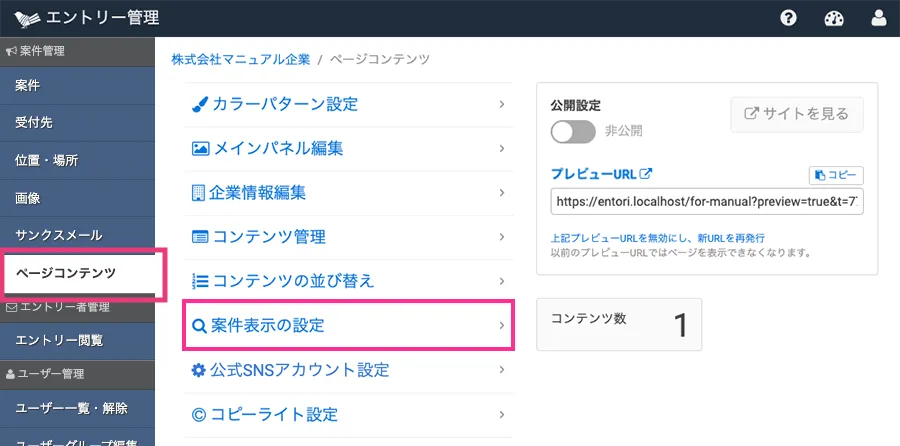Expand the コンテンツの並び替え row chevron

[x=501, y=281]
